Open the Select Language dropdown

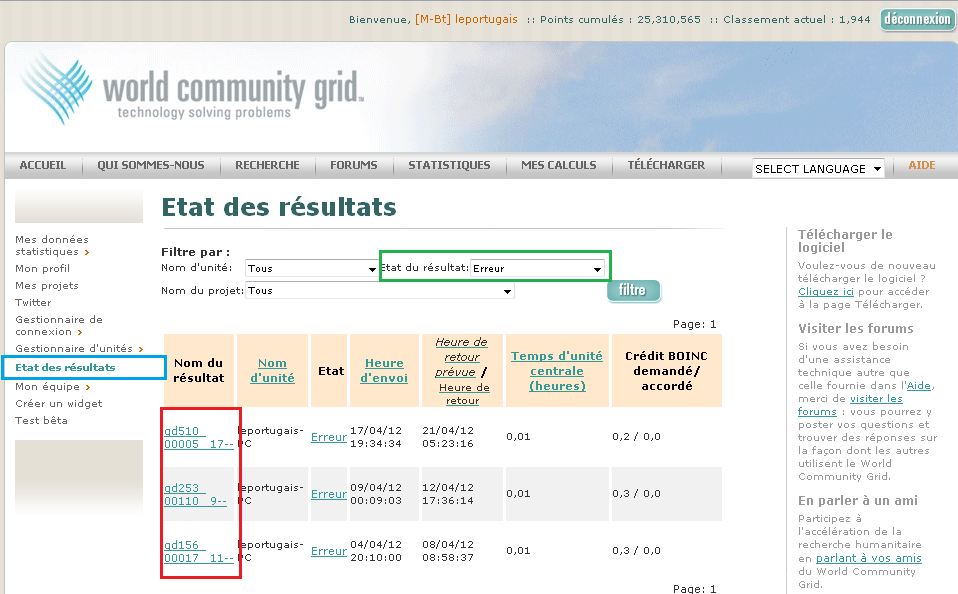click(x=818, y=169)
